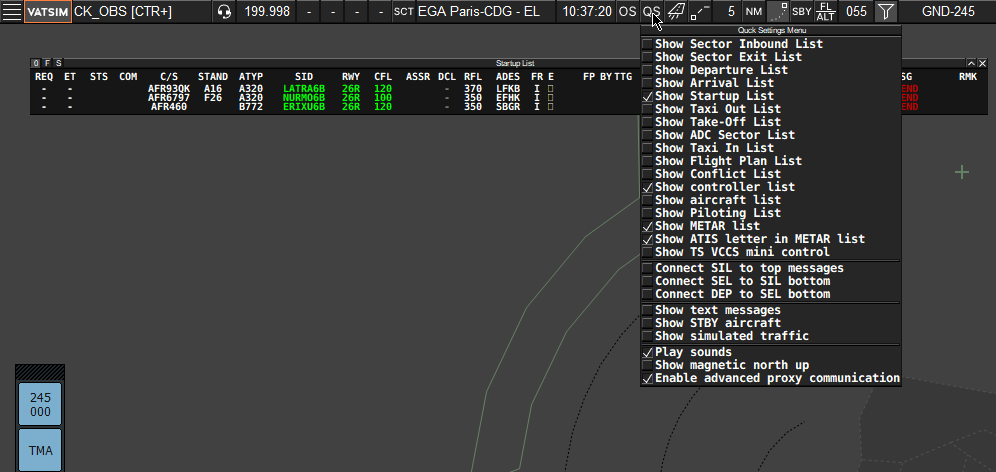Open the SCT sector file button
The height and width of the screenshot is (472, 996).
click(404, 11)
